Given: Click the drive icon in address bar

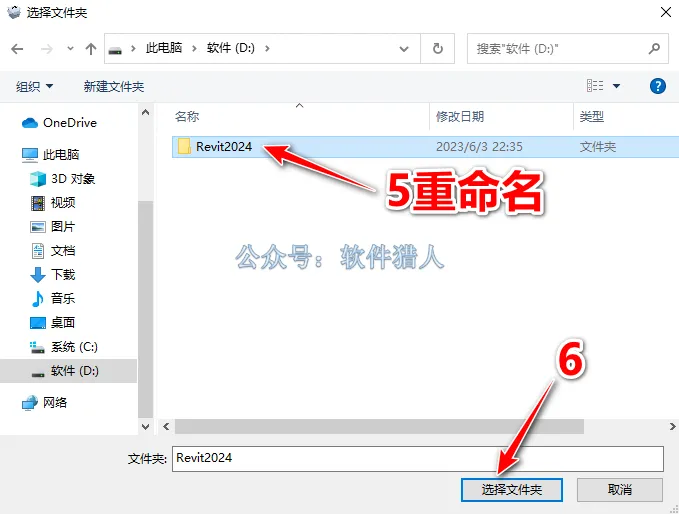Looking at the screenshot, I should pos(115,49).
